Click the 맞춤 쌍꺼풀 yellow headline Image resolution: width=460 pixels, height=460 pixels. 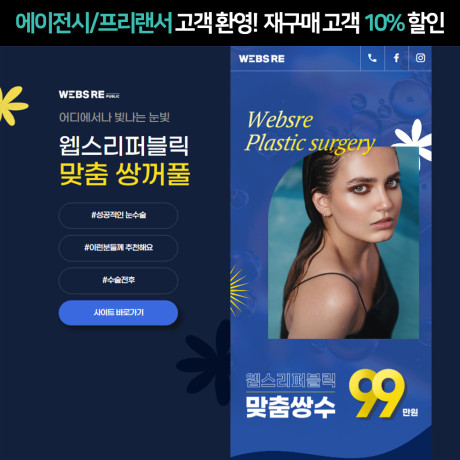(x=124, y=174)
